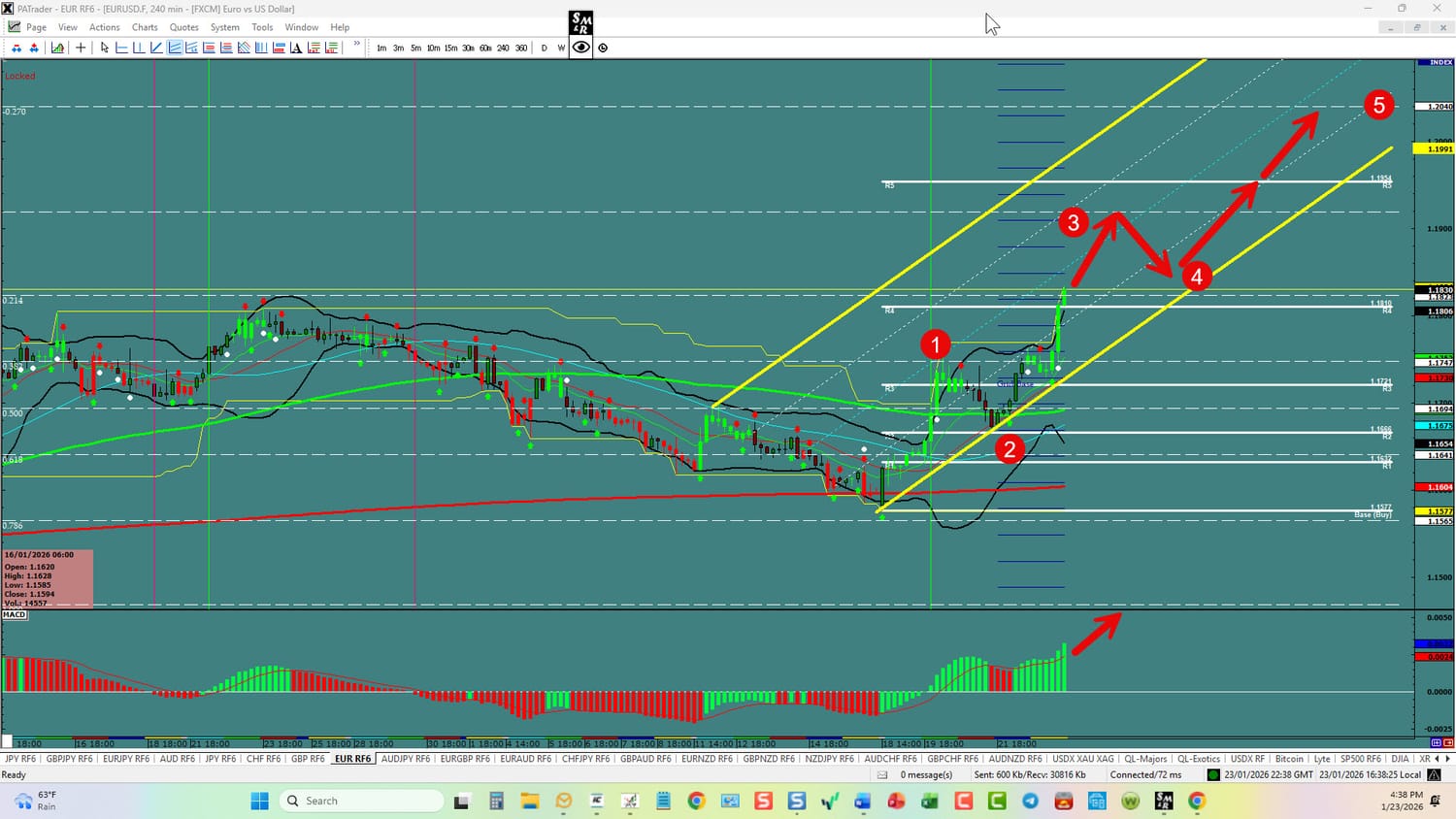Switch to the AUDJPY RF6 tab

[406, 759]
